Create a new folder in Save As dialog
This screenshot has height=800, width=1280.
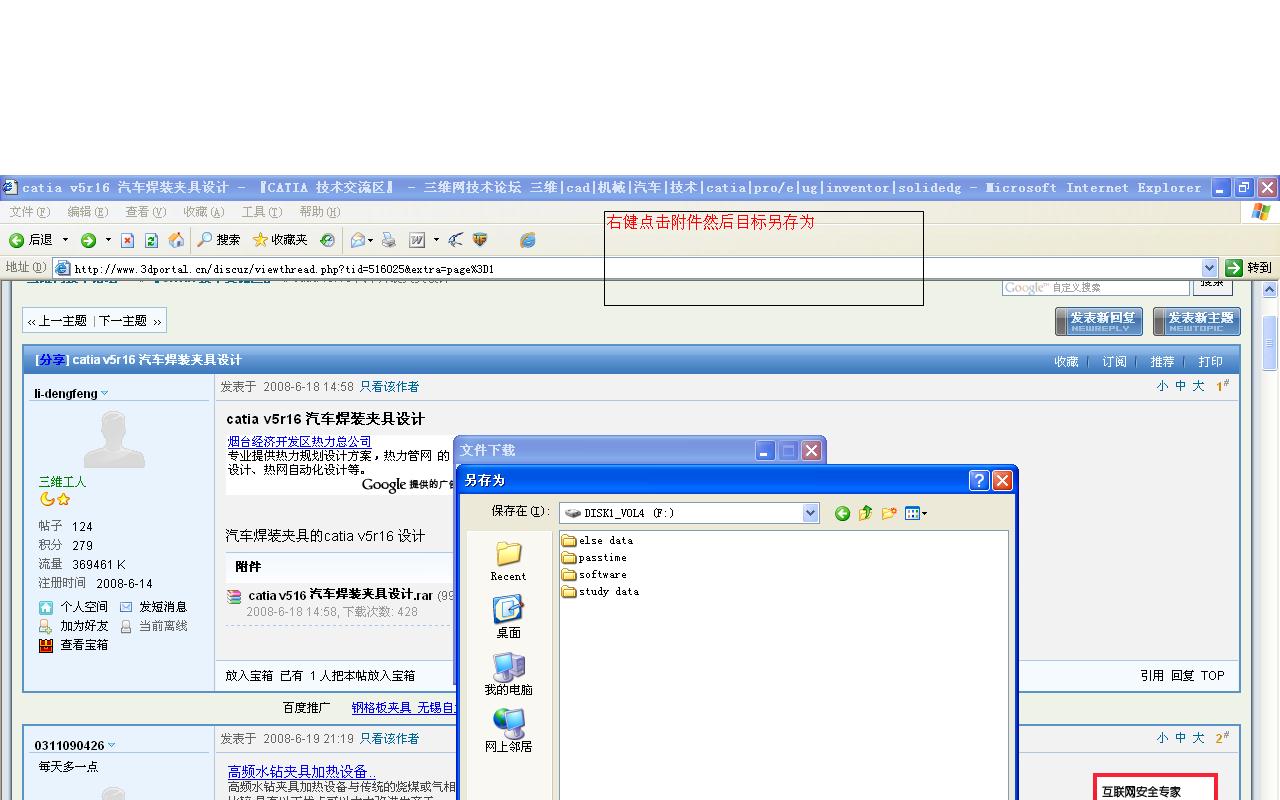point(889,513)
